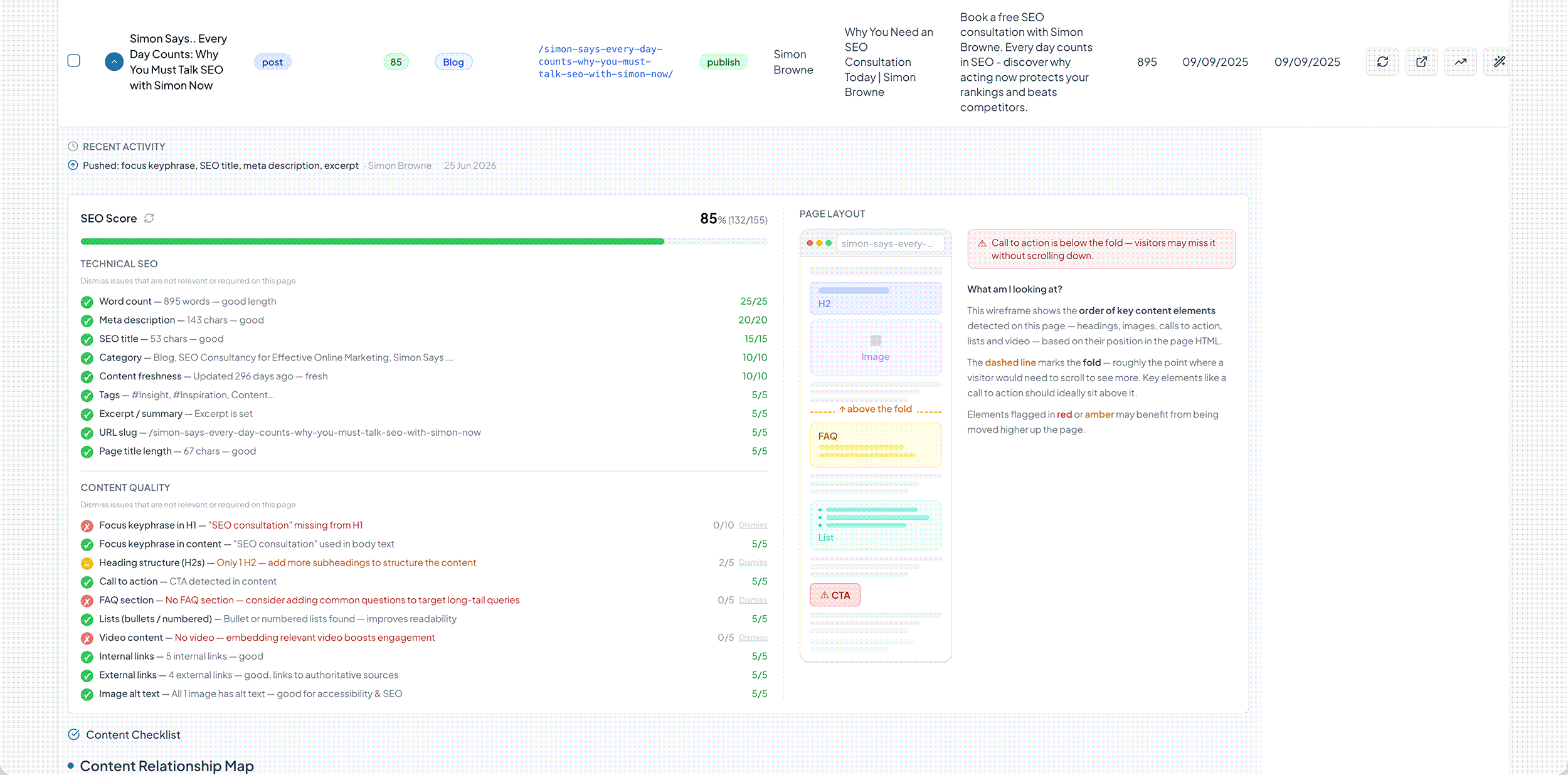
Task: Refresh the SEO Score
Action: [x=149, y=218]
